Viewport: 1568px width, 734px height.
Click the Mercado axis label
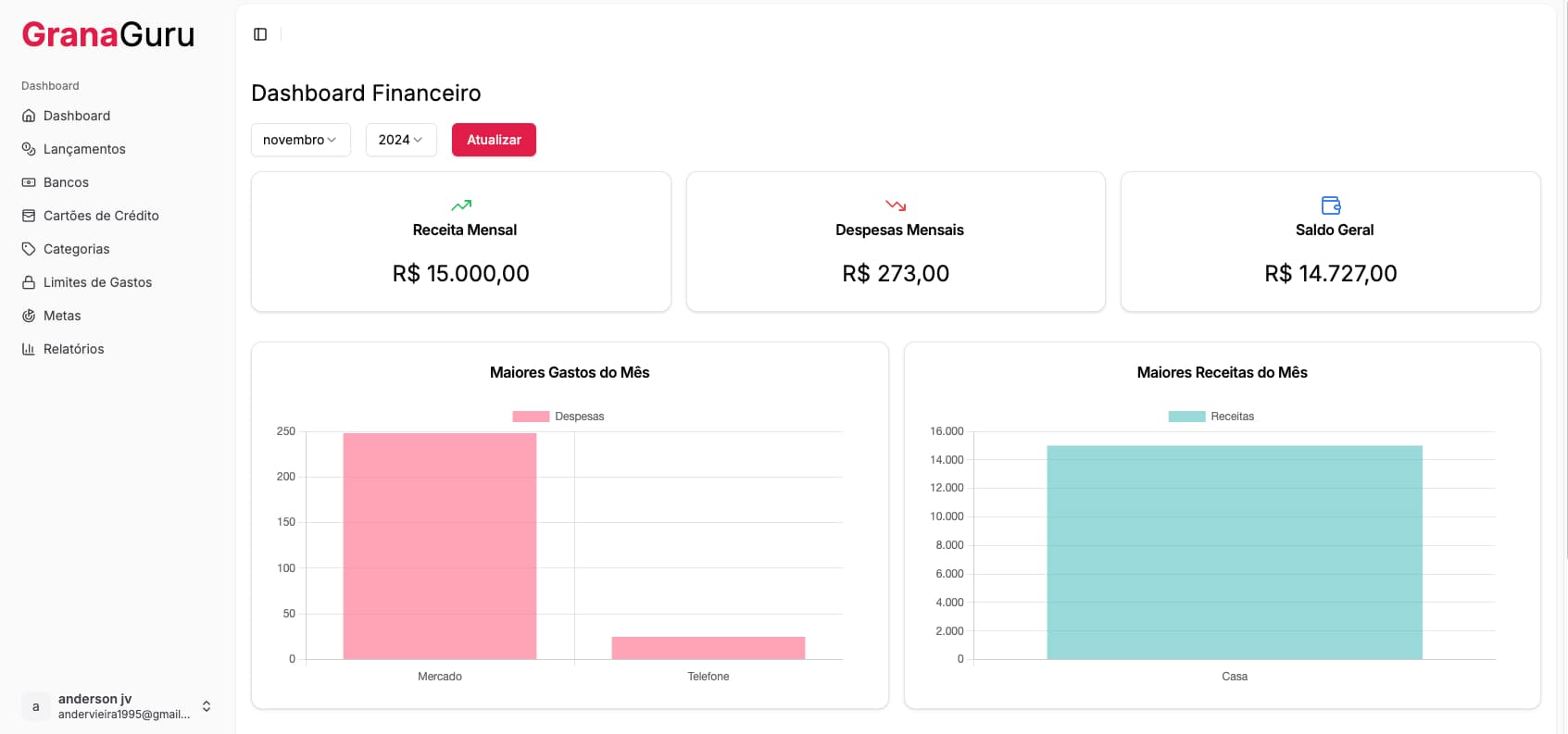pyautogui.click(x=440, y=677)
